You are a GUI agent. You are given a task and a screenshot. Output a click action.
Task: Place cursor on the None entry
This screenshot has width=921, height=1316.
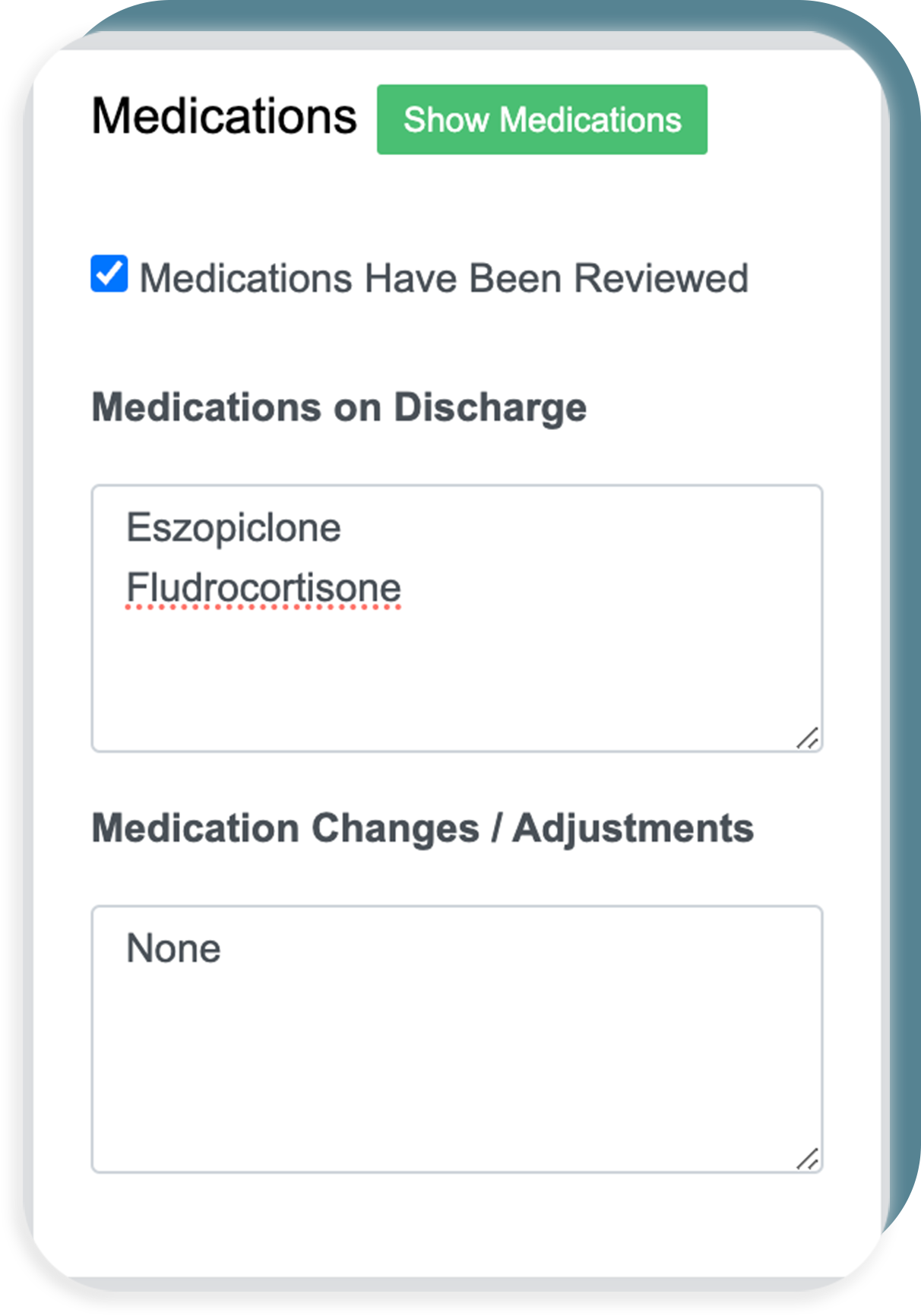click(173, 949)
